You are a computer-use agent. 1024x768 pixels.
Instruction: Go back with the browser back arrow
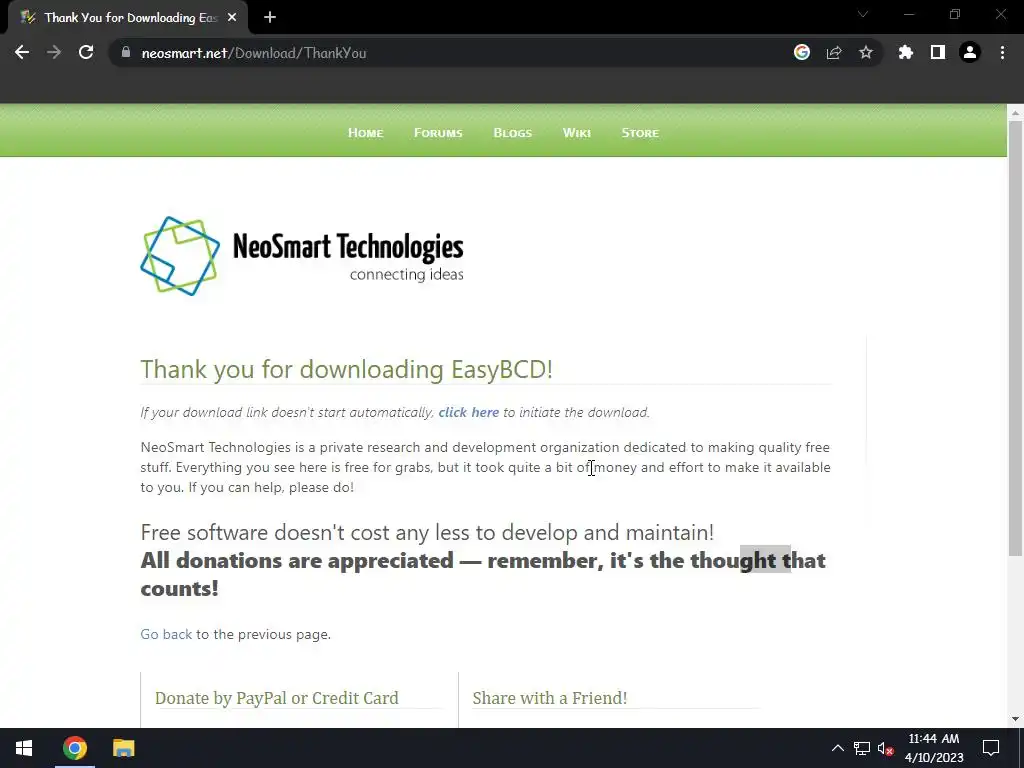click(22, 53)
